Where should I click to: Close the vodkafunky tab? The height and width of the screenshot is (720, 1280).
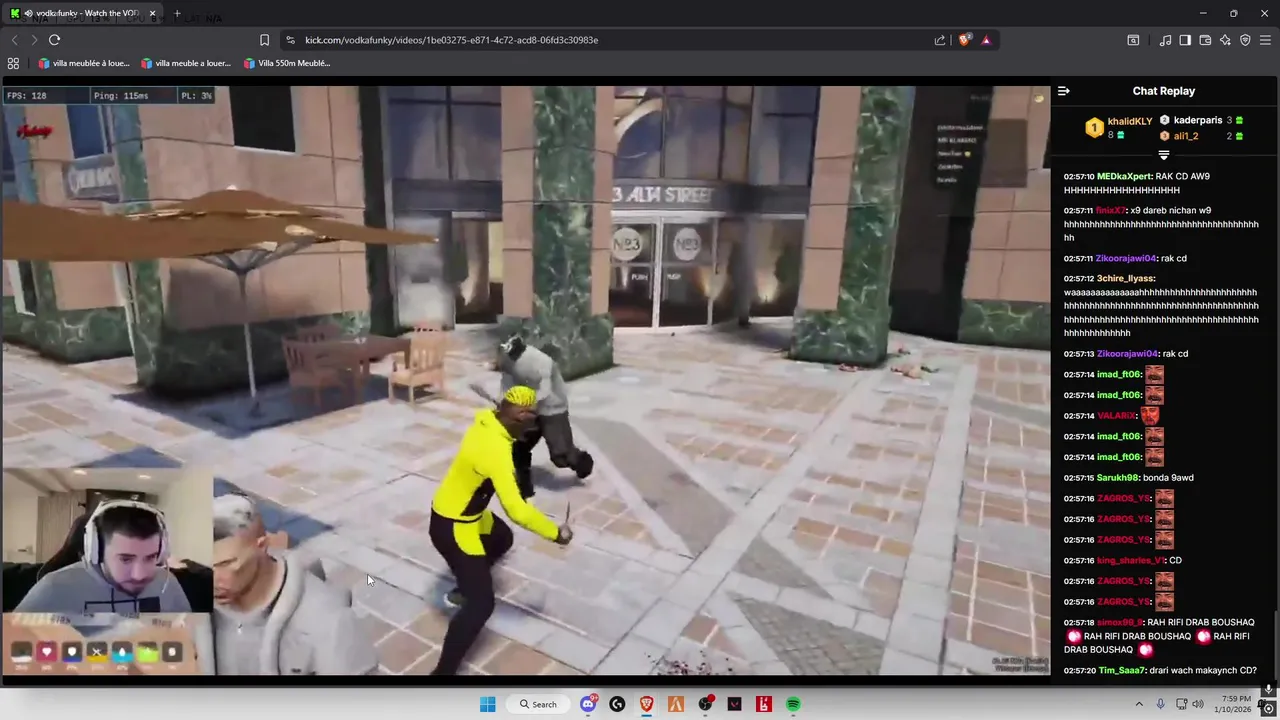coord(152,14)
